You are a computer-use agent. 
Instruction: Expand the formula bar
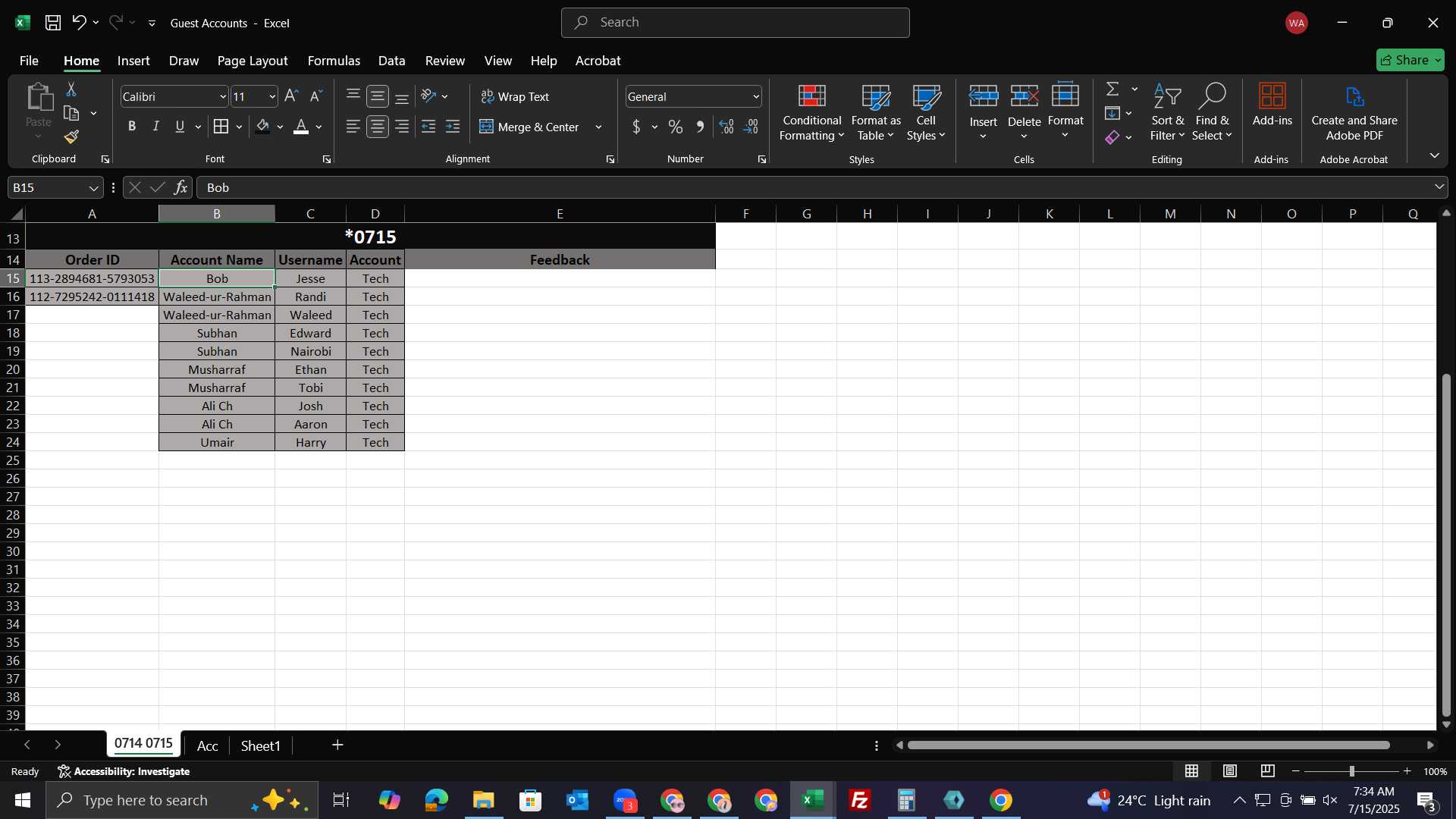[1439, 187]
